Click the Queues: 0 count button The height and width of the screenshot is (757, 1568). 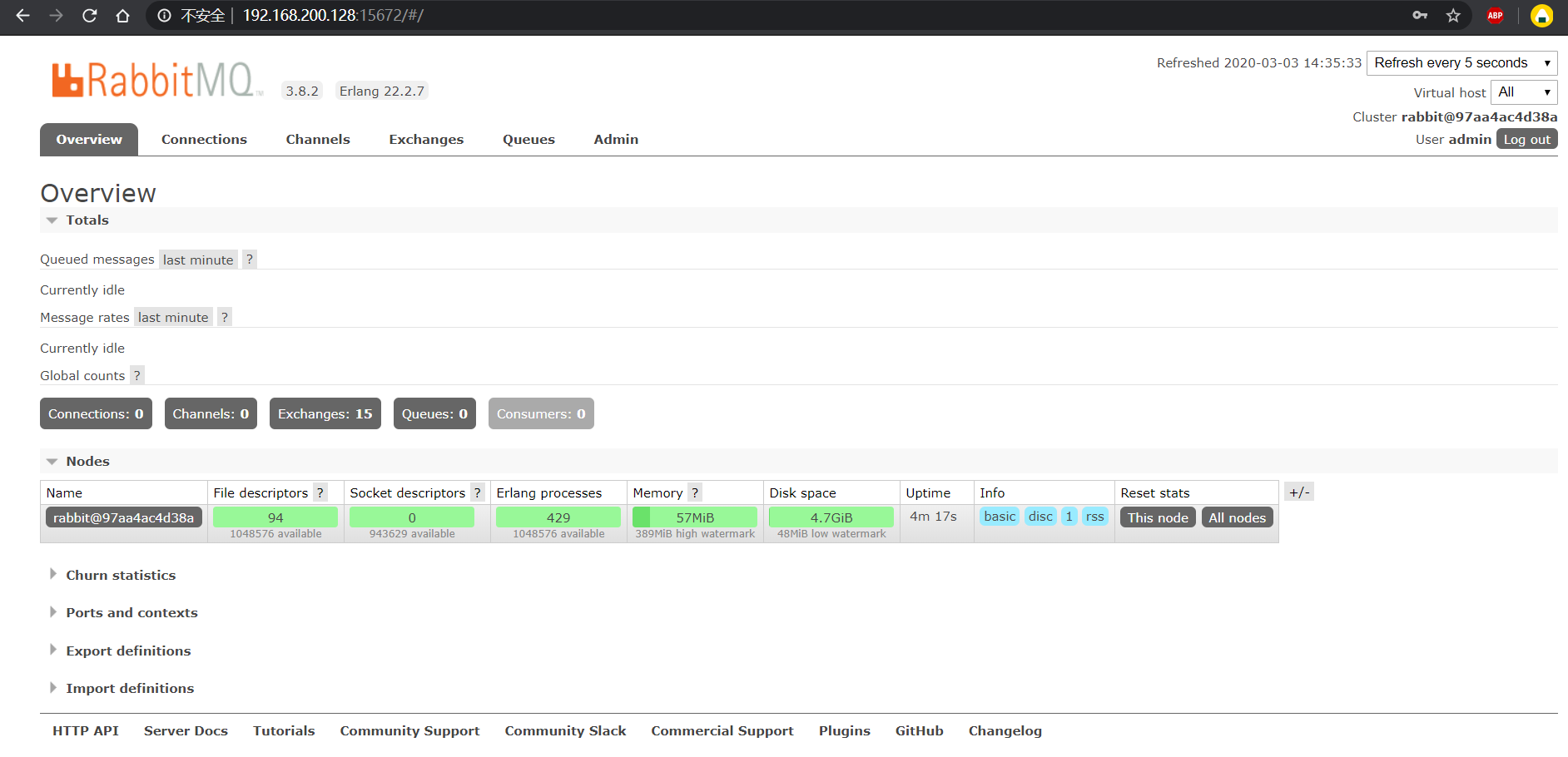pyautogui.click(x=434, y=414)
